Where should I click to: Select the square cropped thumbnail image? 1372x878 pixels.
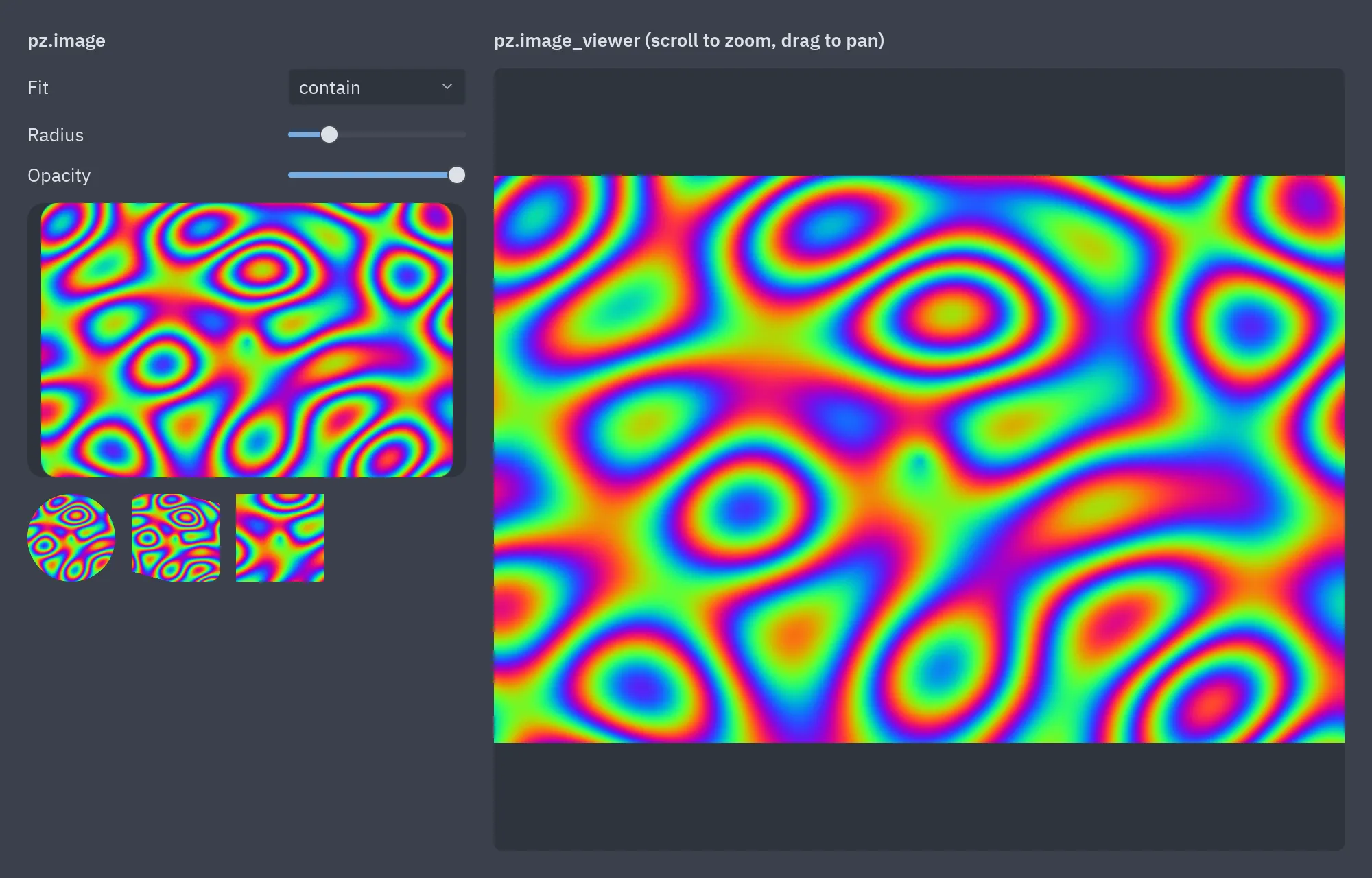(280, 538)
